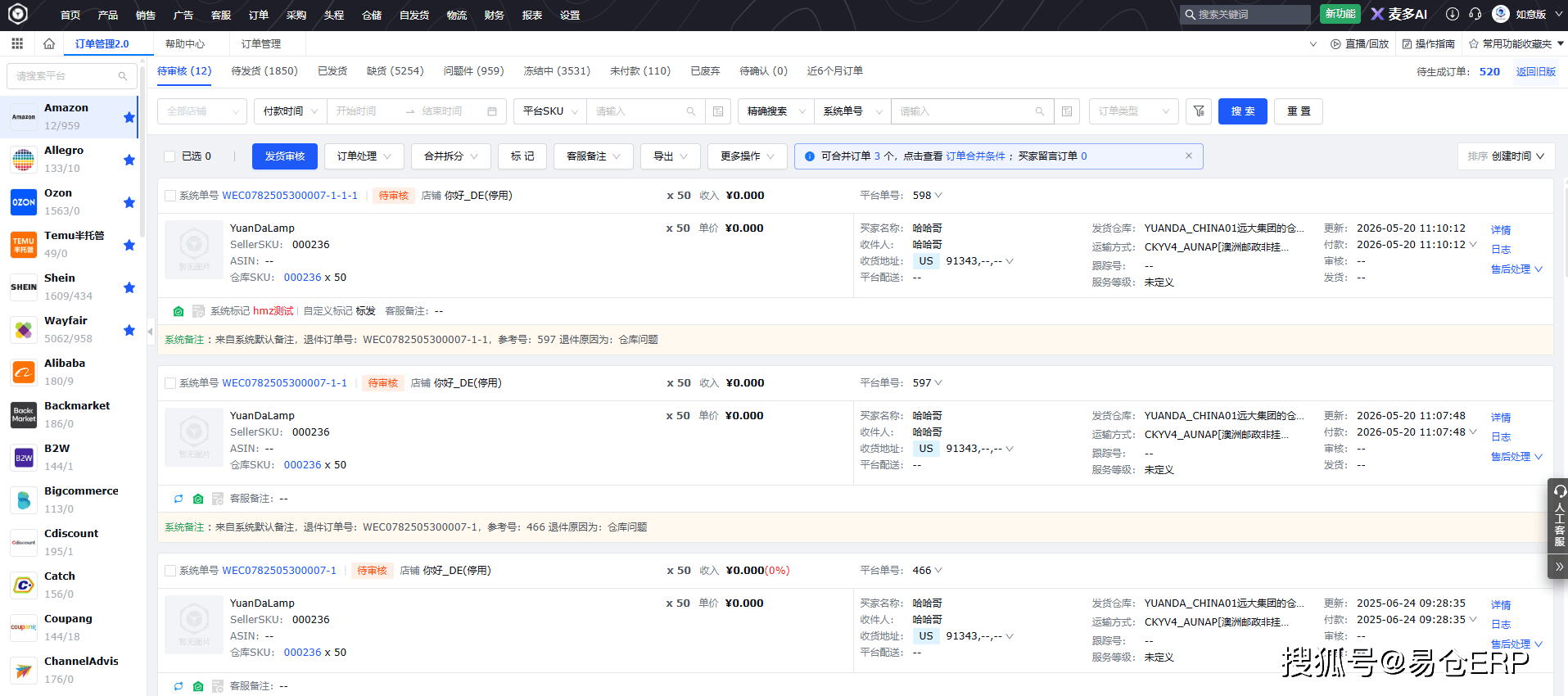Click the 新功能 green button
Screen dimensions: 1568x696
[1340, 14]
